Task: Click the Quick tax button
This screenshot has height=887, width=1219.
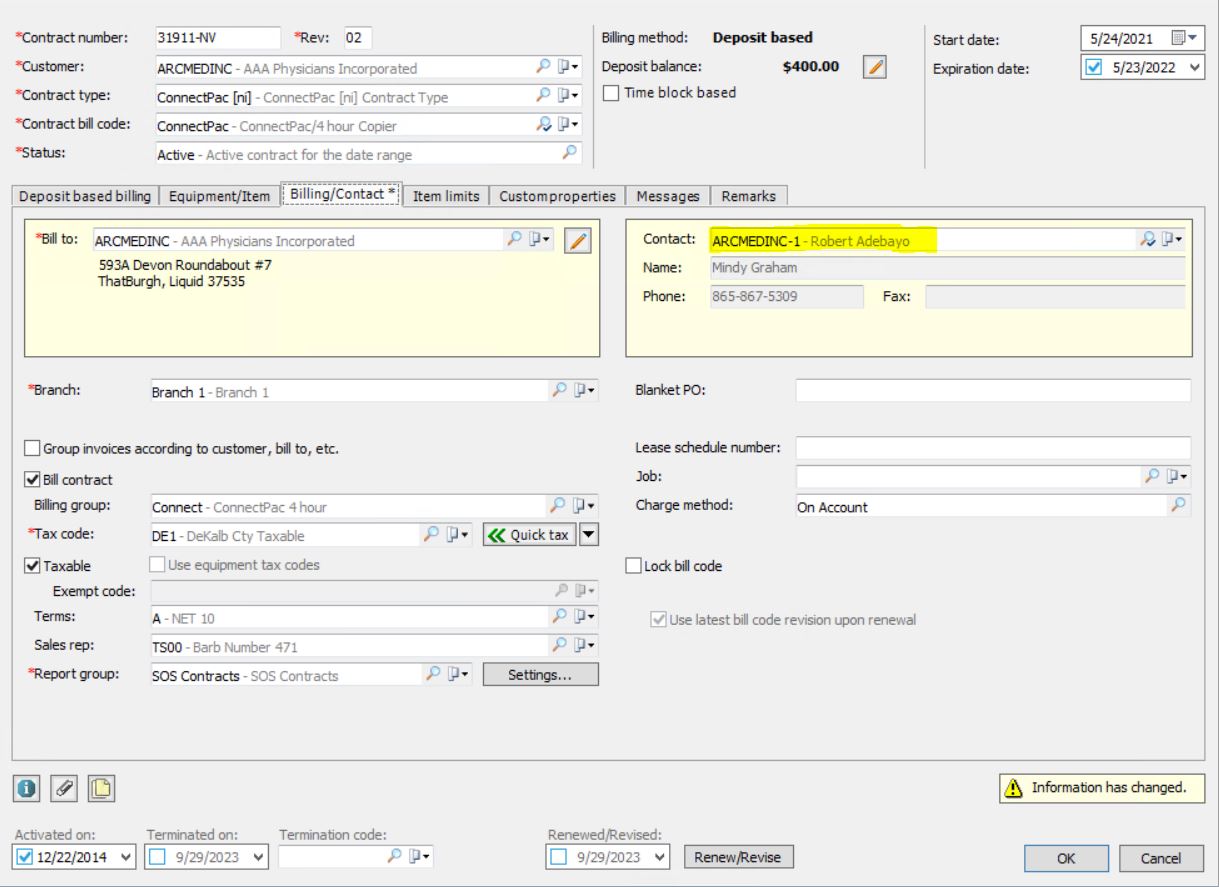Action: point(529,535)
